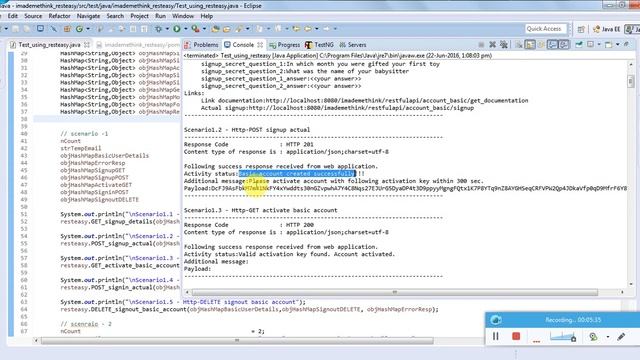Open the Navigate menu
Screen dimensions: 640x360
pyautogui.click(x=88, y=16)
